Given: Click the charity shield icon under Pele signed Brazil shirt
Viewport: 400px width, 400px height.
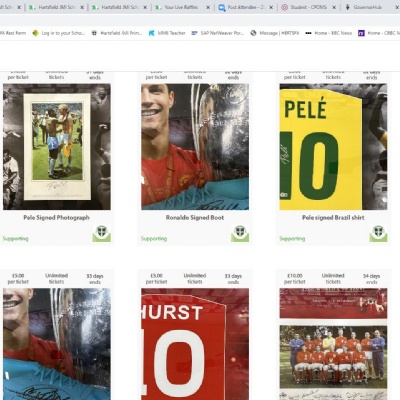Looking at the screenshot, I should [378, 233].
